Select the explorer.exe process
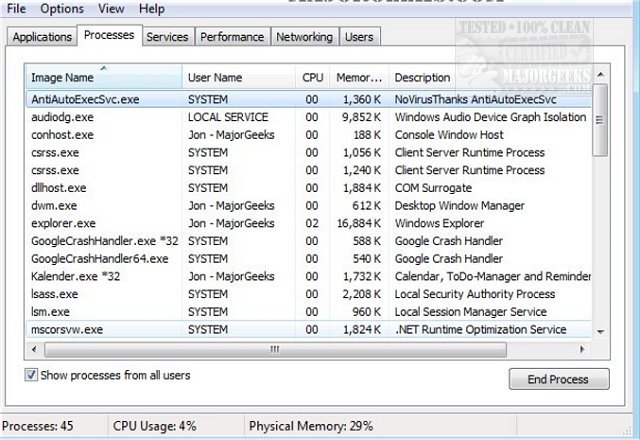The width and height of the screenshot is (640, 440). click(x=309, y=223)
